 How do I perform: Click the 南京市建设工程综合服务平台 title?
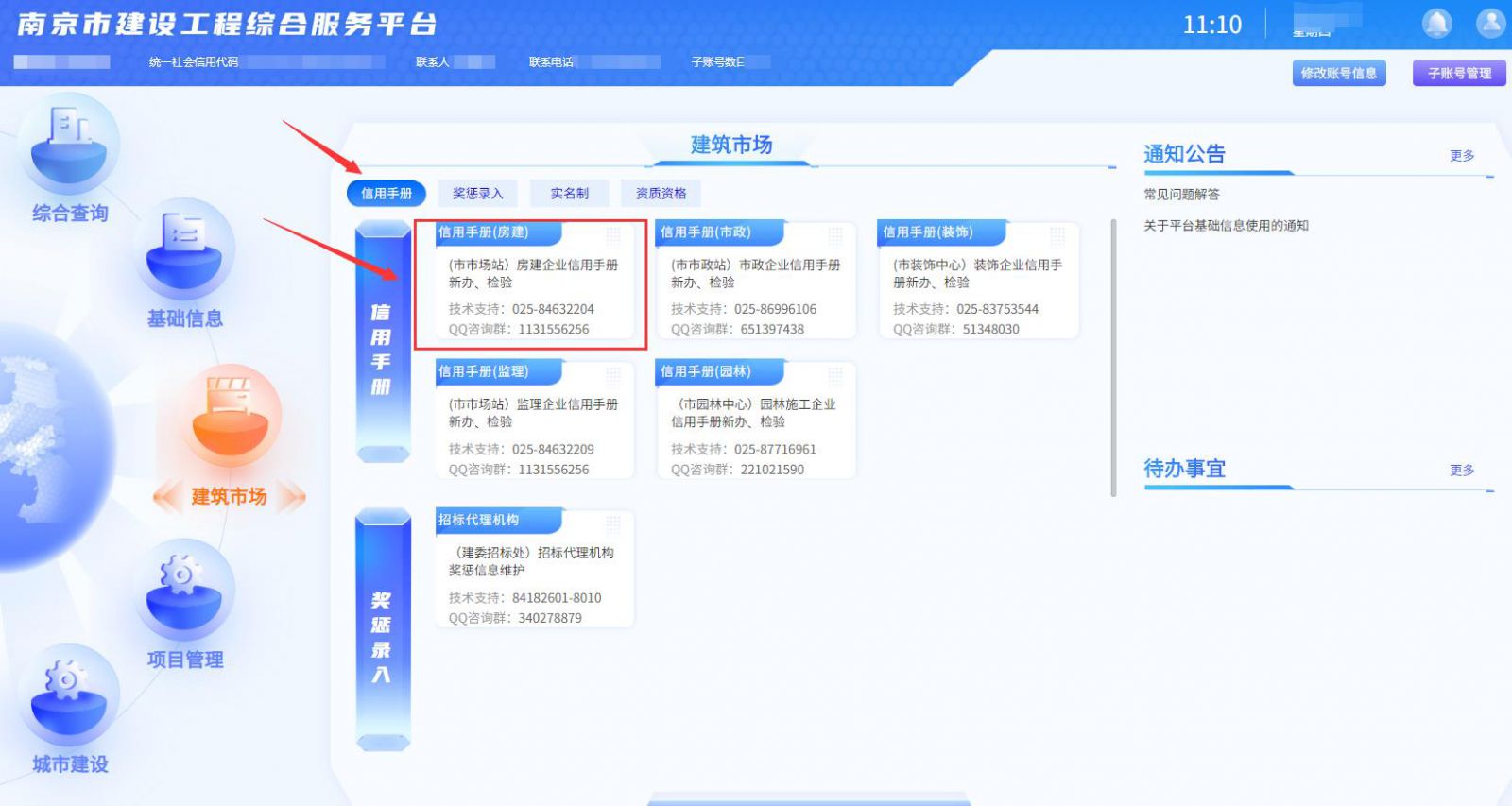click(227, 25)
